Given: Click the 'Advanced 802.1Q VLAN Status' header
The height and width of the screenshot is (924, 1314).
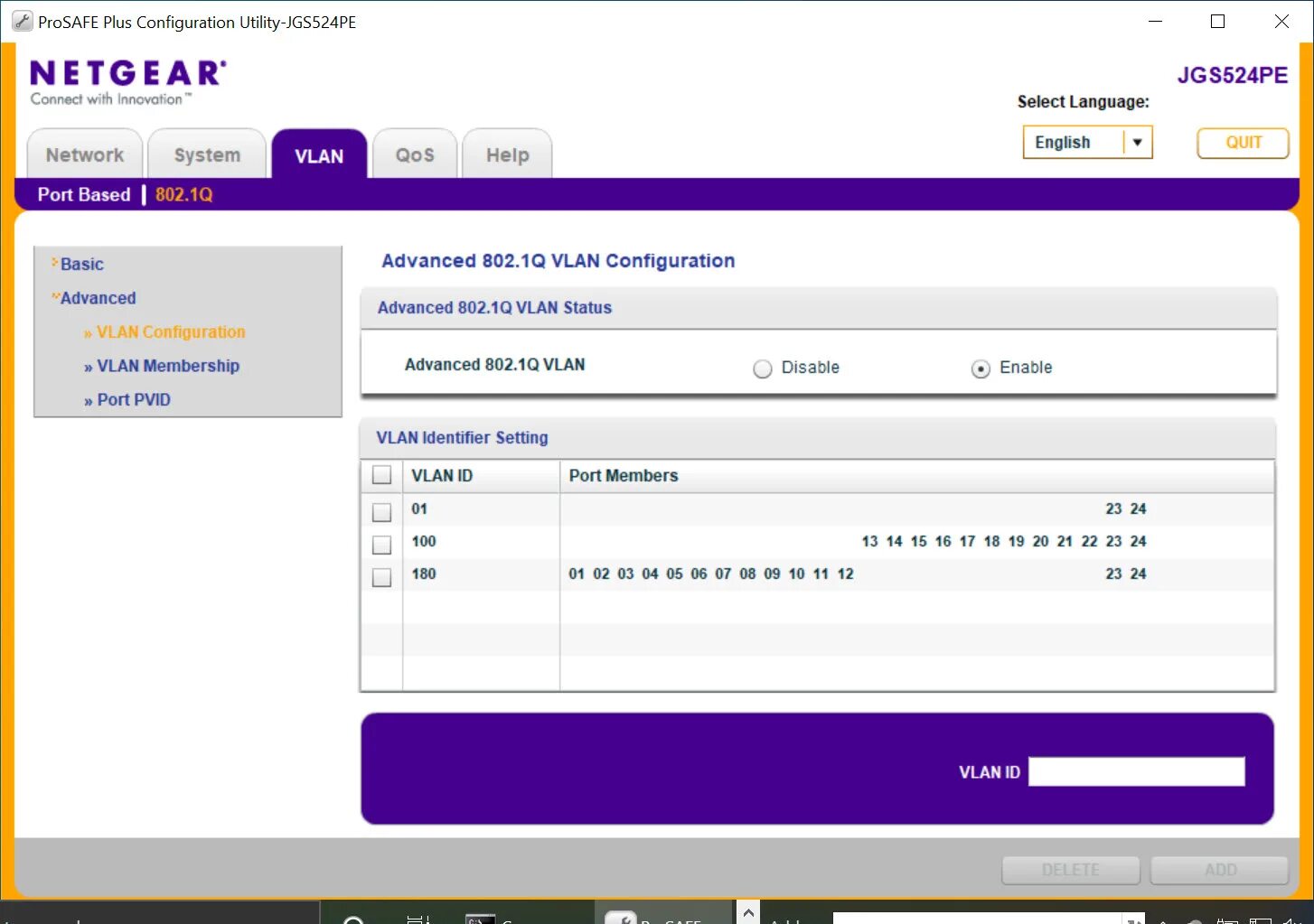Looking at the screenshot, I should point(494,307).
